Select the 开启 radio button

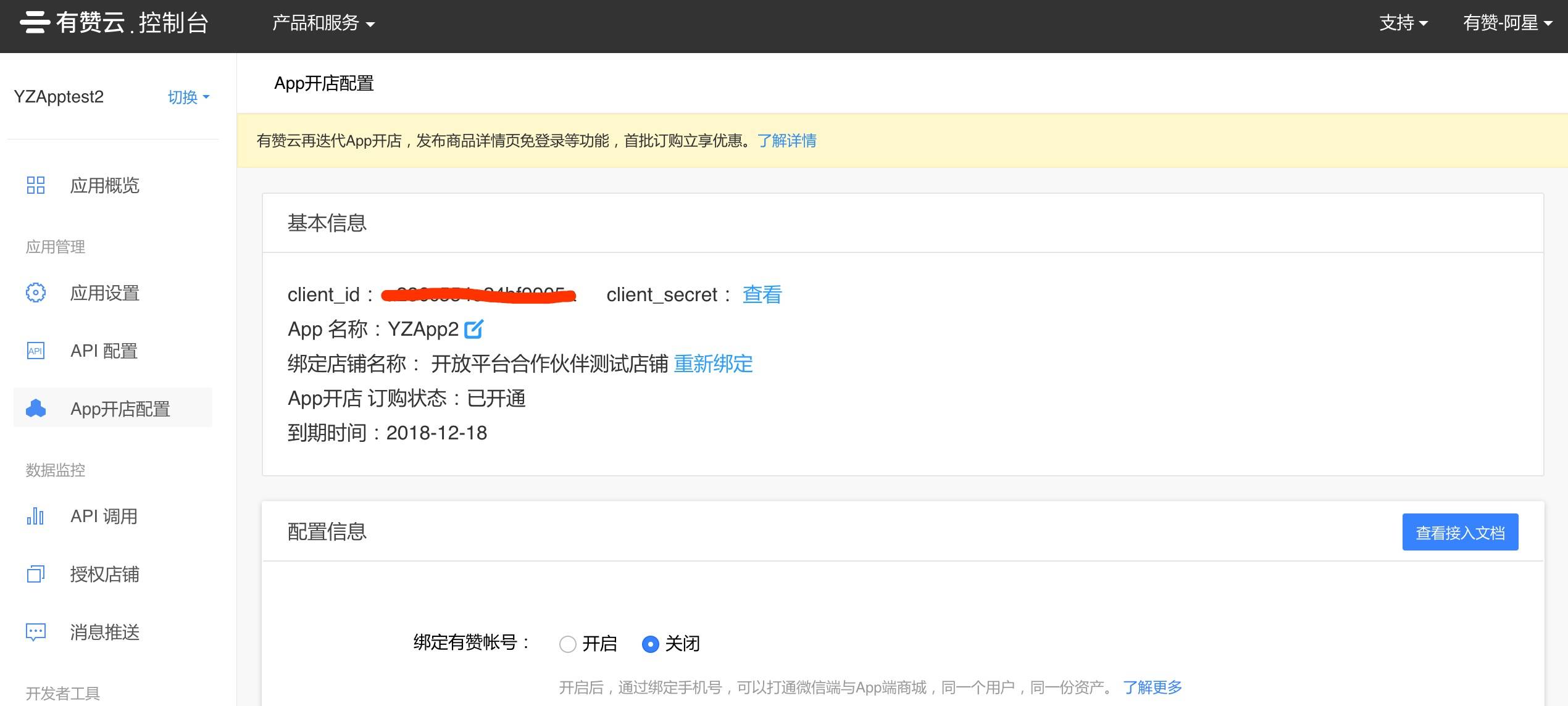point(567,644)
